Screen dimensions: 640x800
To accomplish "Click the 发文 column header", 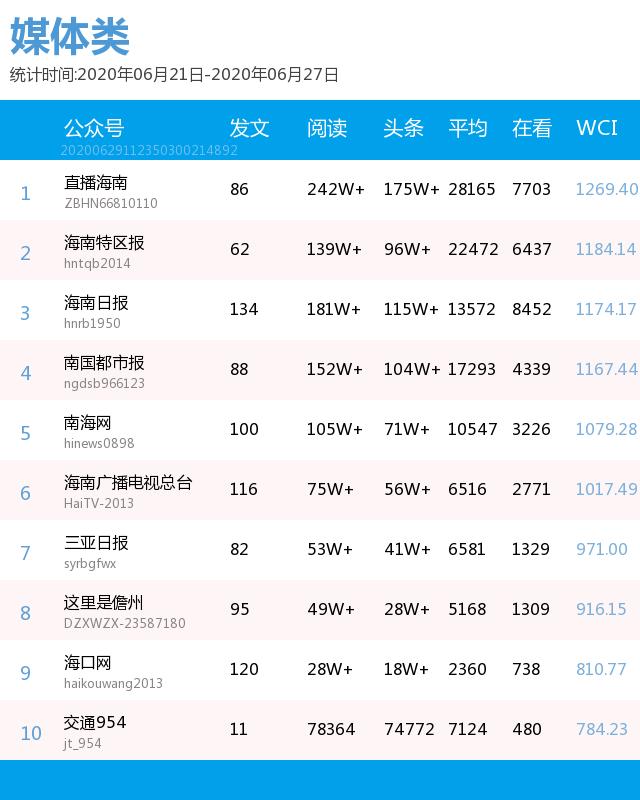I will [249, 128].
